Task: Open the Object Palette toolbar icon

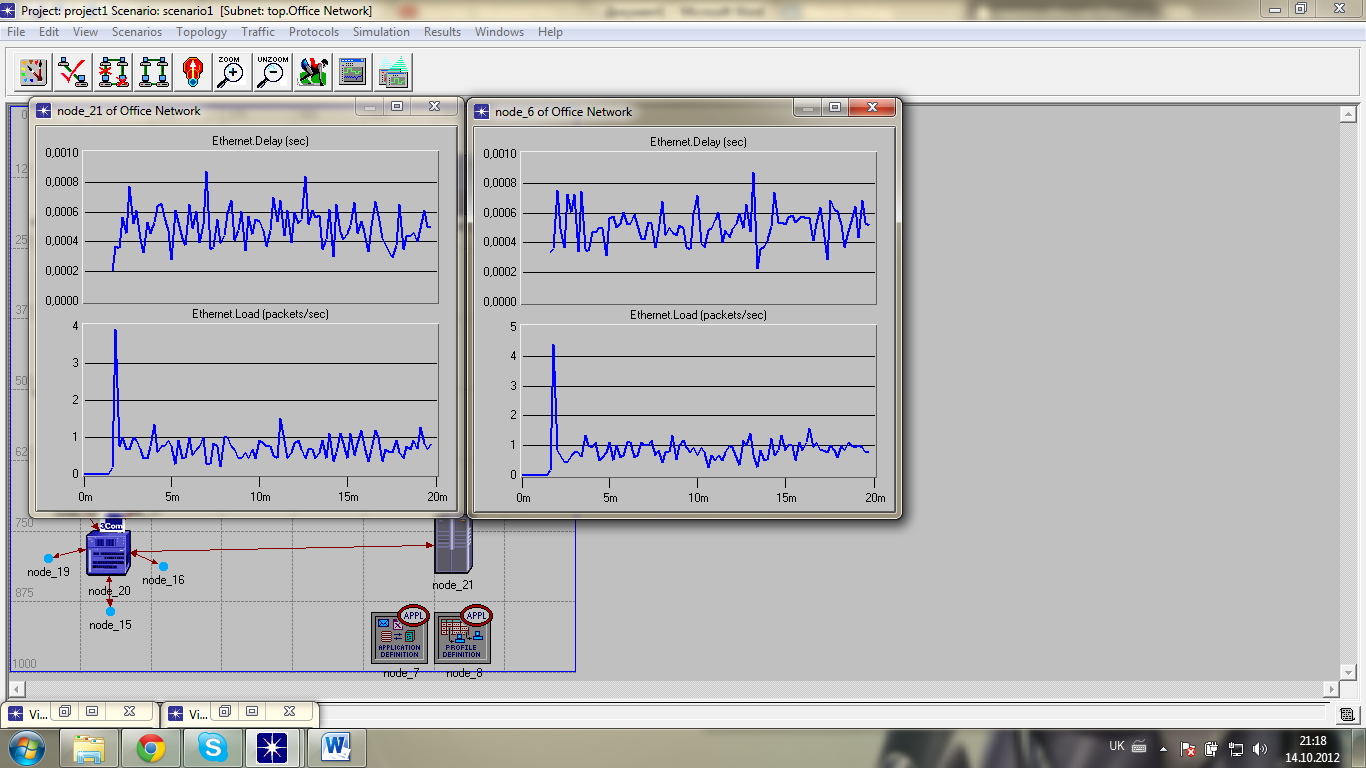Action: pyautogui.click(x=34, y=72)
